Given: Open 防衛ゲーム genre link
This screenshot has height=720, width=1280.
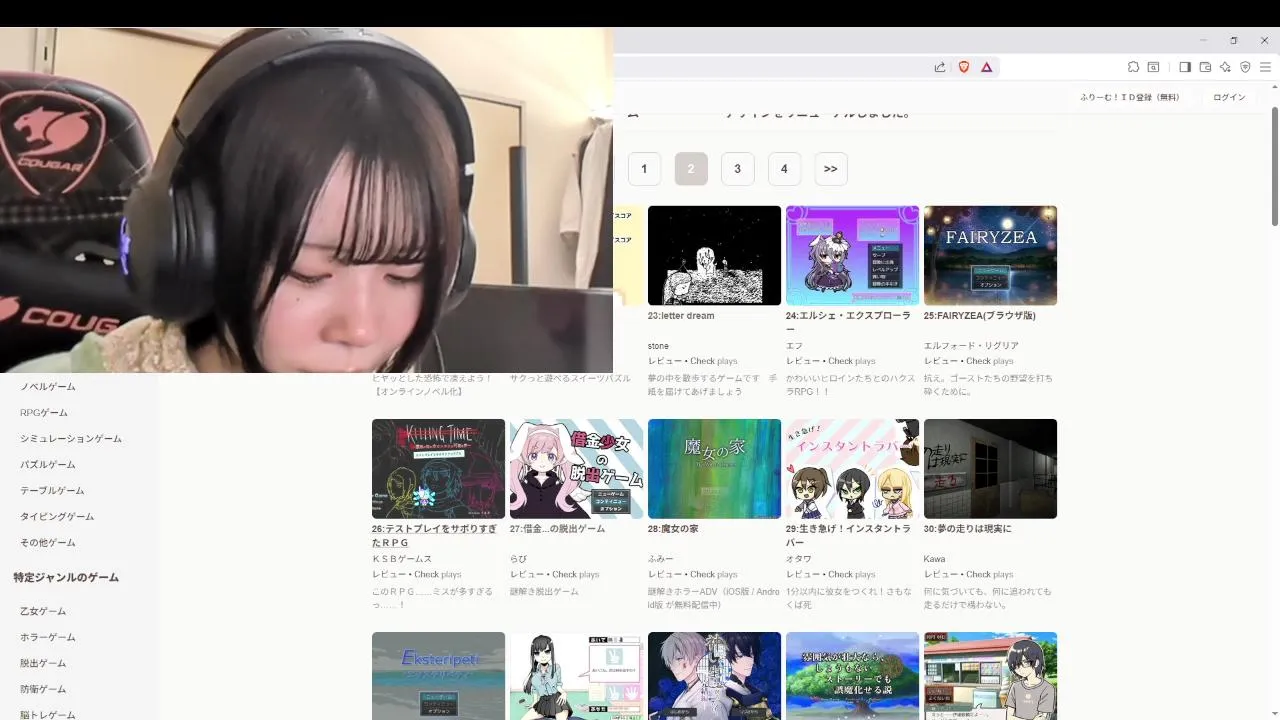Looking at the screenshot, I should (x=43, y=689).
